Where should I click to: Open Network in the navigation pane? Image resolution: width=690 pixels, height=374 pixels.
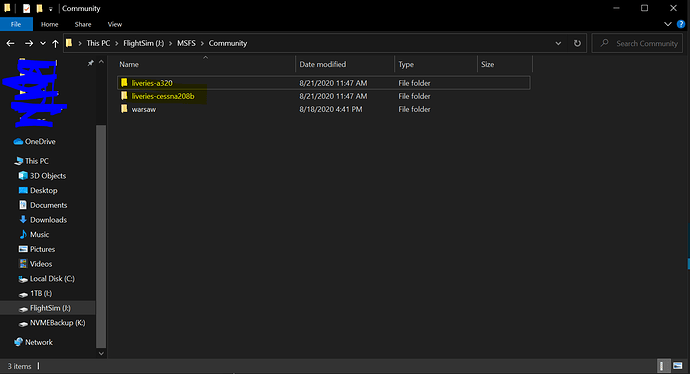click(33, 342)
